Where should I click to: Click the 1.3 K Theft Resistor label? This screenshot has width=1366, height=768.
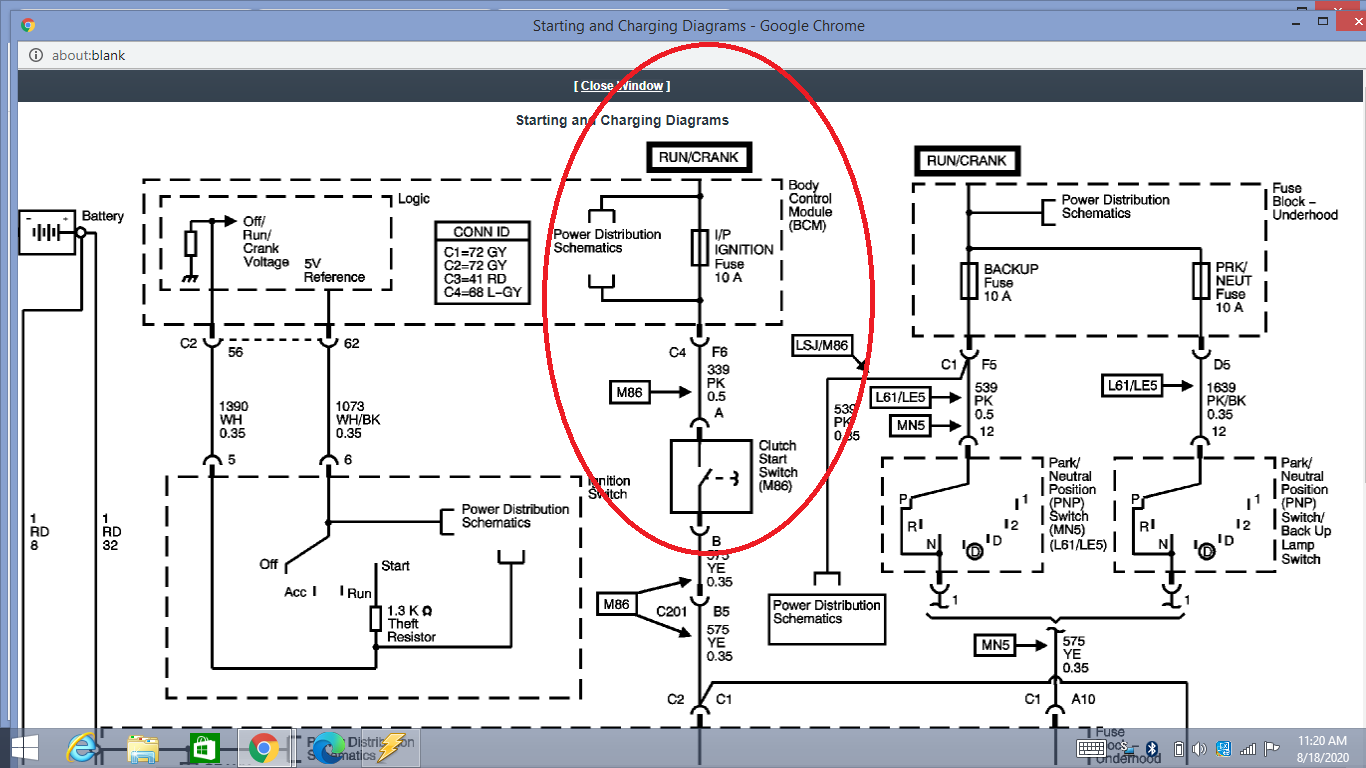[x=411, y=623]
